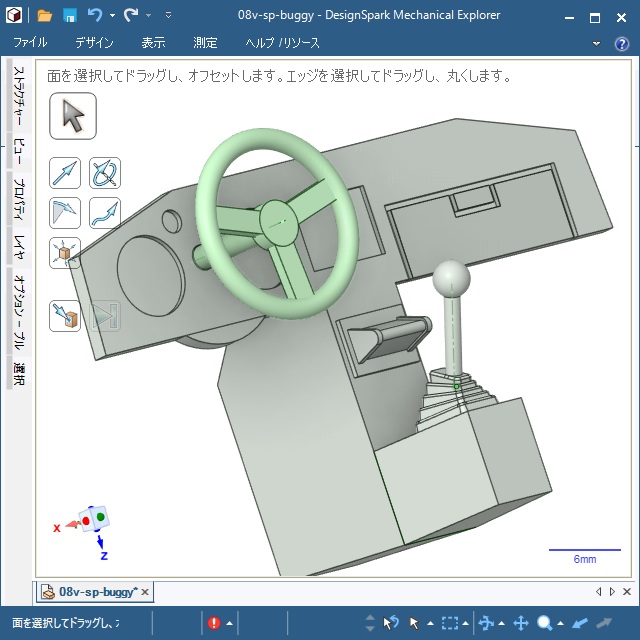Click the help question mark icon
Viewport: 640px width, 640px height.
621,43
